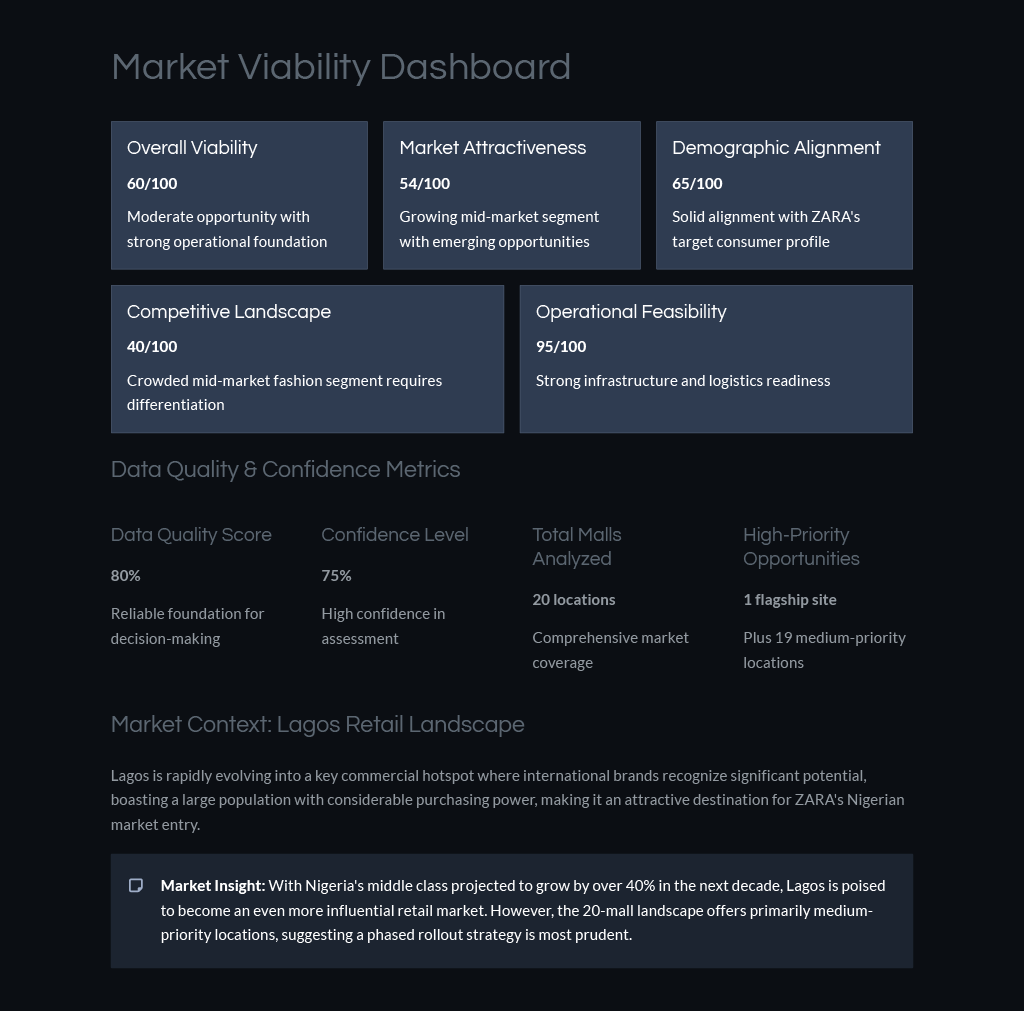Select the 40/100 competitive landscape score
This screenshot has width=1024, height=1011.
(152, 347)
